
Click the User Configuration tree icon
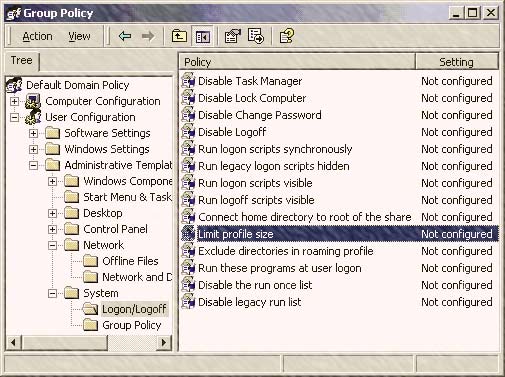pyautogui.click(x=33, y=117)
